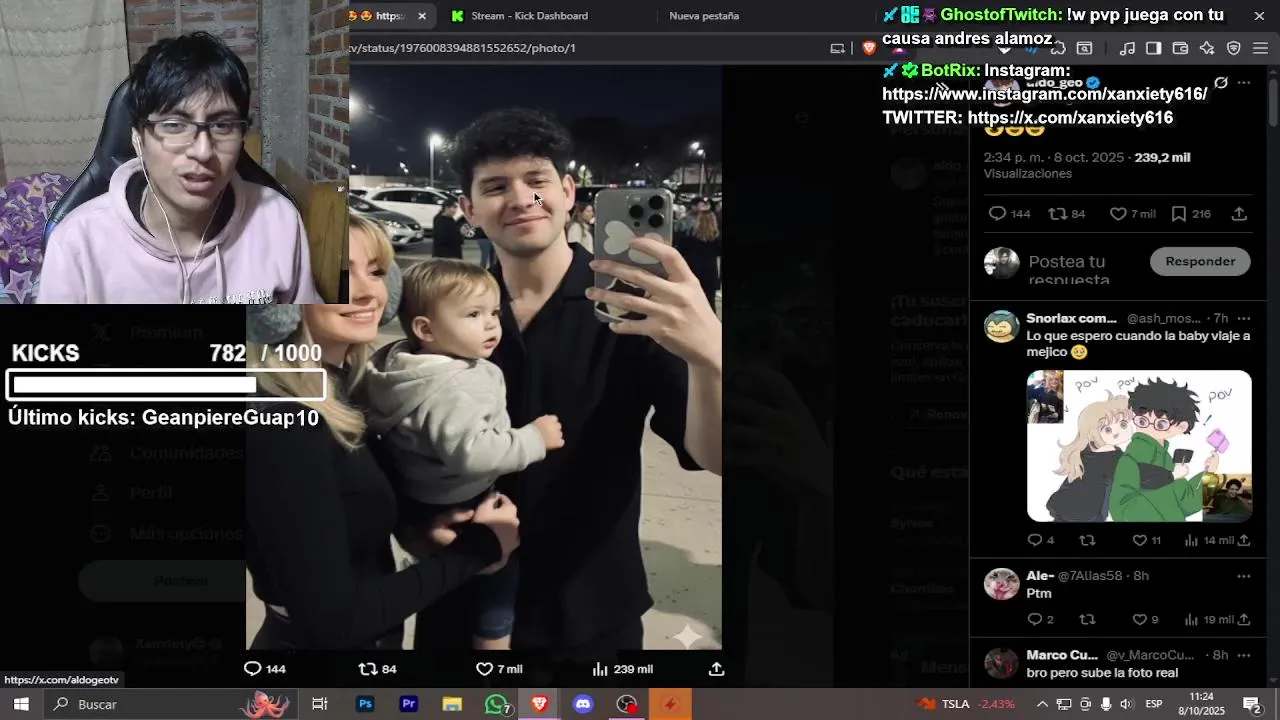Click the Brave VPN shield icon
This screenshot has height=720, width=1280.
coord(1234,48)
